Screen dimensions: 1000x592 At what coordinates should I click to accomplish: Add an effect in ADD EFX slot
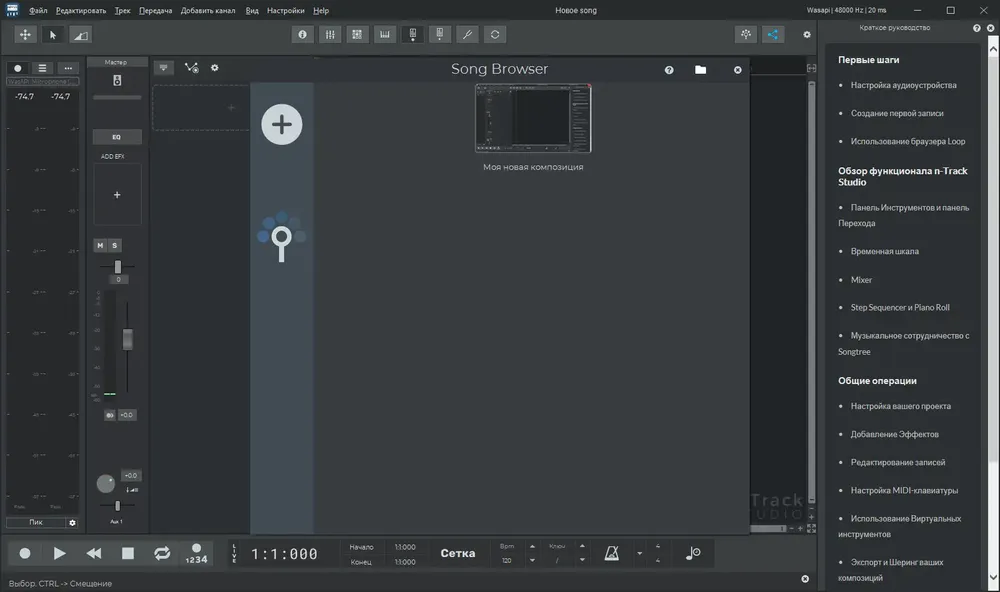(117, 195)
